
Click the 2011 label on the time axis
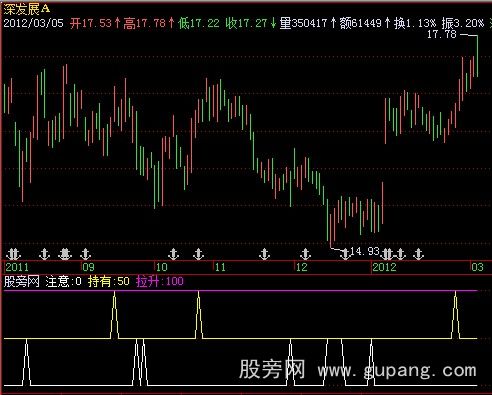[17, 267]
